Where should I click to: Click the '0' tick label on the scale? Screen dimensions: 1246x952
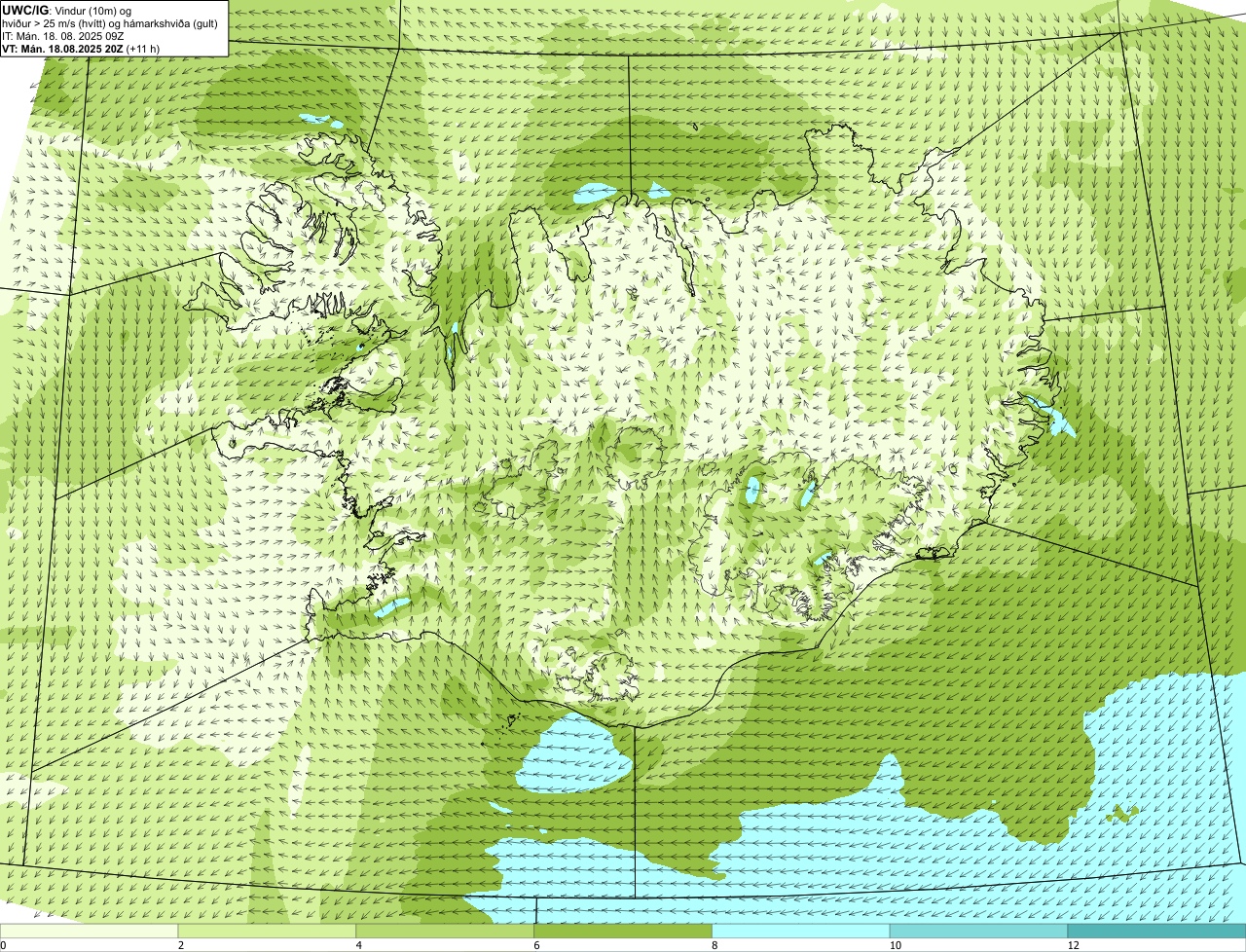pos(4,945)
